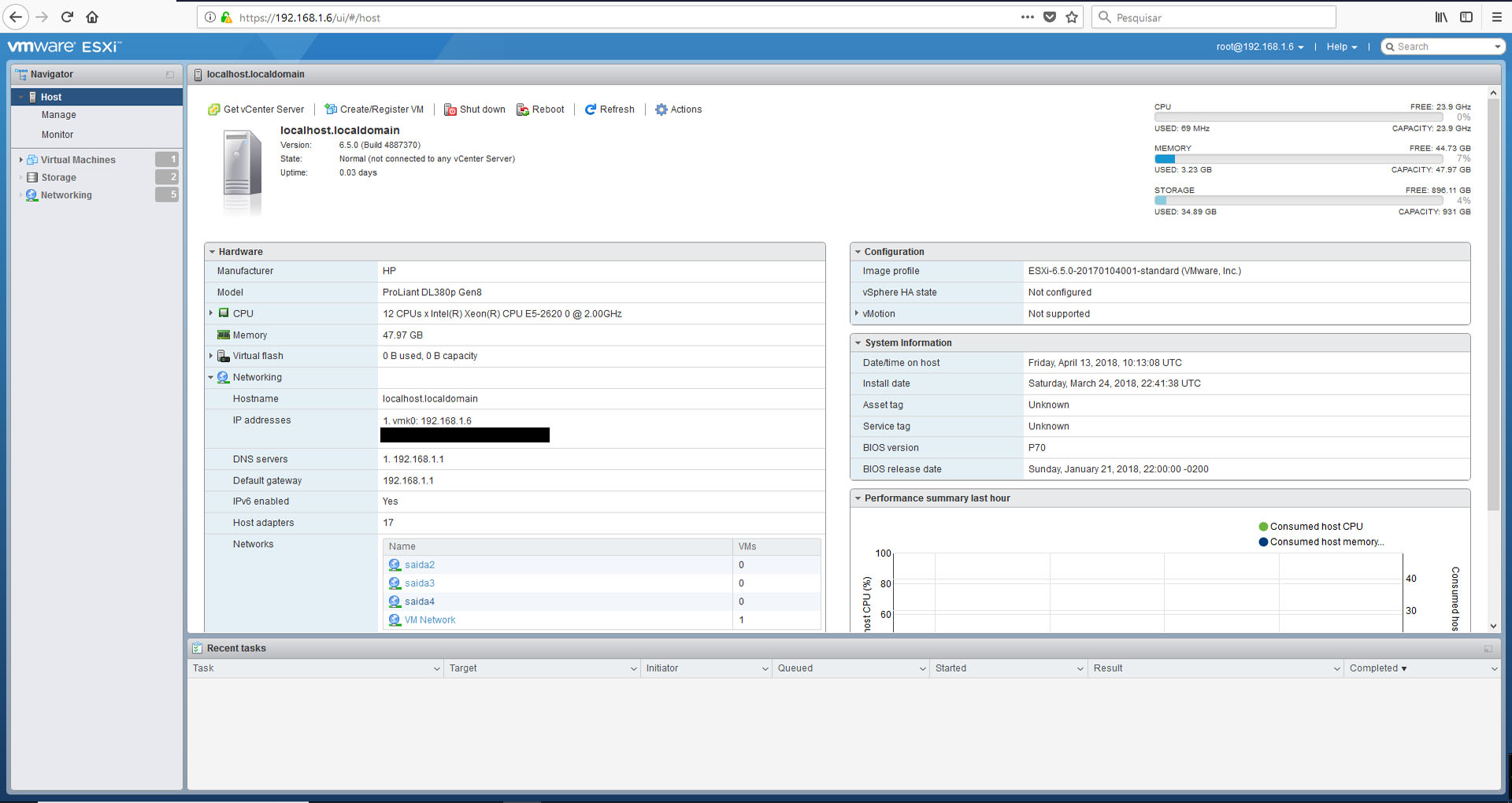1512x803 pixels.
Task: Open Storage in the Navigator
Action: click(x=58, y=178)
